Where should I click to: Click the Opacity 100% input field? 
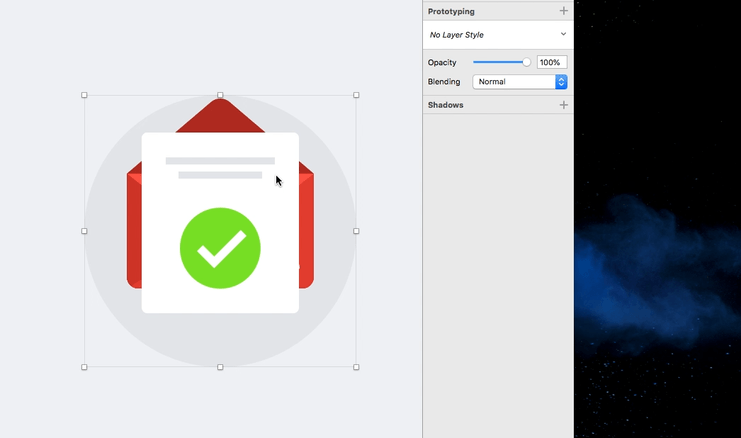[x=552, y=62]
